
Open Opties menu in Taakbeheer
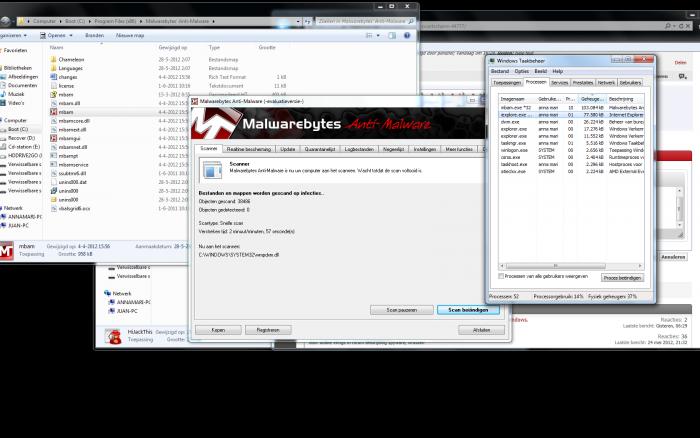point(521,71)
